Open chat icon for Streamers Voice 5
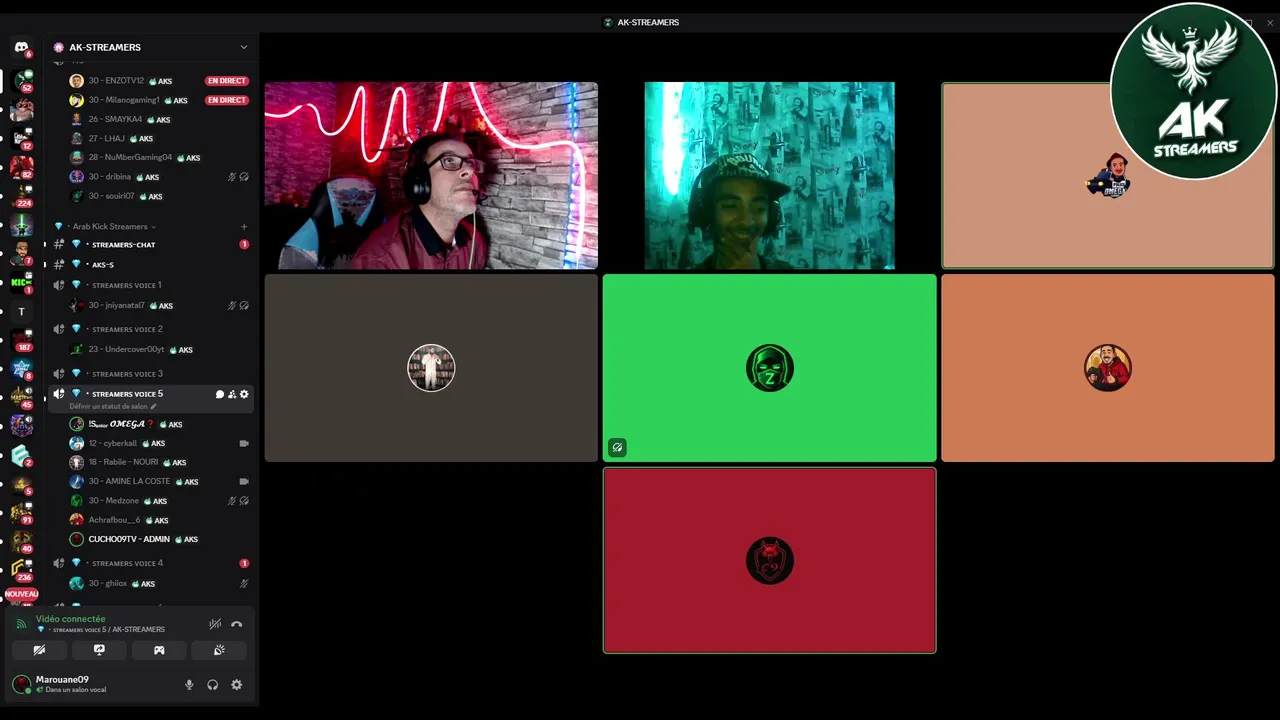This screenshot has height=720, width=1280. [220, 394]
